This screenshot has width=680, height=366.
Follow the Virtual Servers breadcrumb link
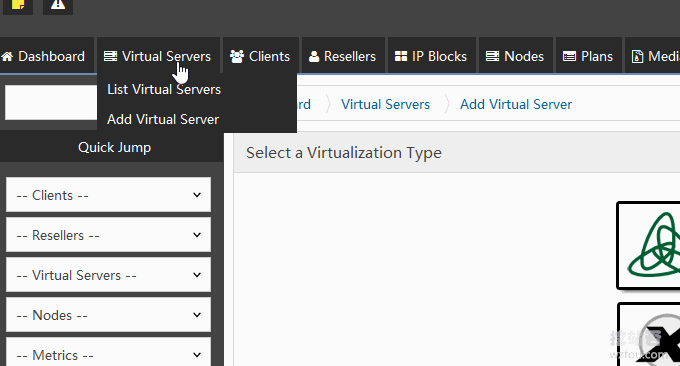[385, 104]
